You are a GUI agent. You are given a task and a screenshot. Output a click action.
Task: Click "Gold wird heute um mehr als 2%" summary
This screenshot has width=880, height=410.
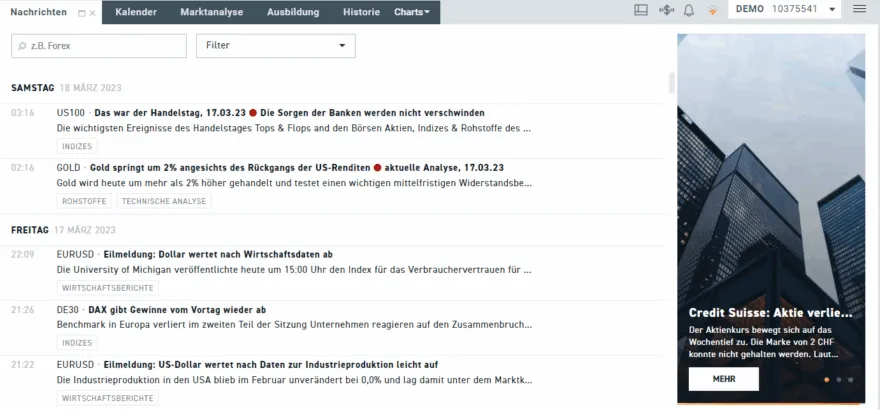click(x=294, y=183)
